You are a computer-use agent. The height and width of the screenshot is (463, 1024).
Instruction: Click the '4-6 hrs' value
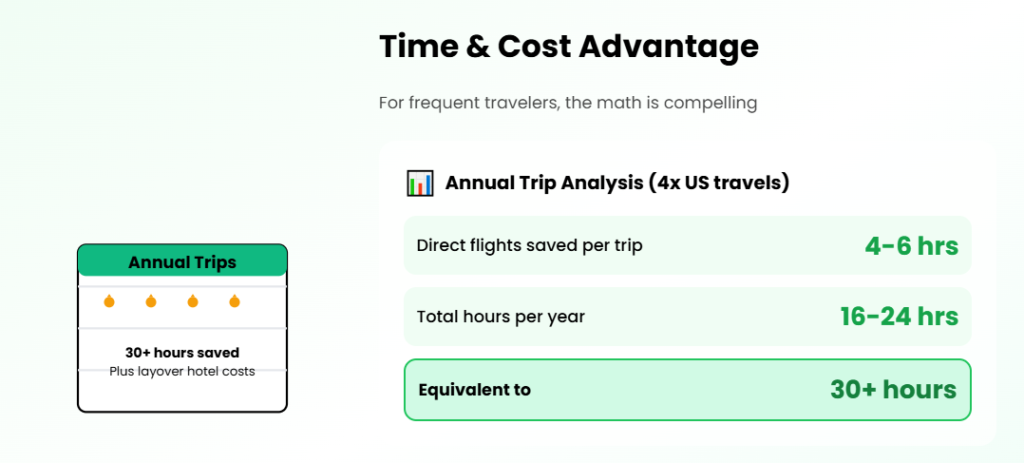click(911, 246)
